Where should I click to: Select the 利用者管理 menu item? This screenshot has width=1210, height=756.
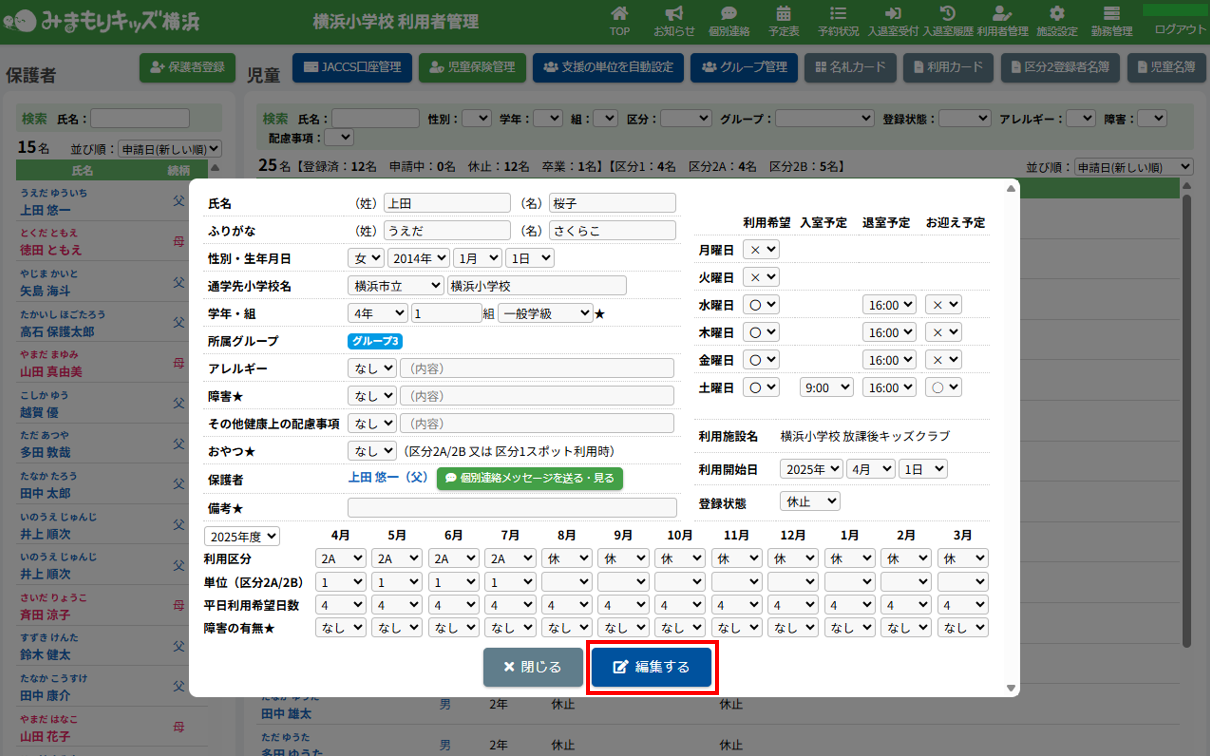pos(1002,20)
